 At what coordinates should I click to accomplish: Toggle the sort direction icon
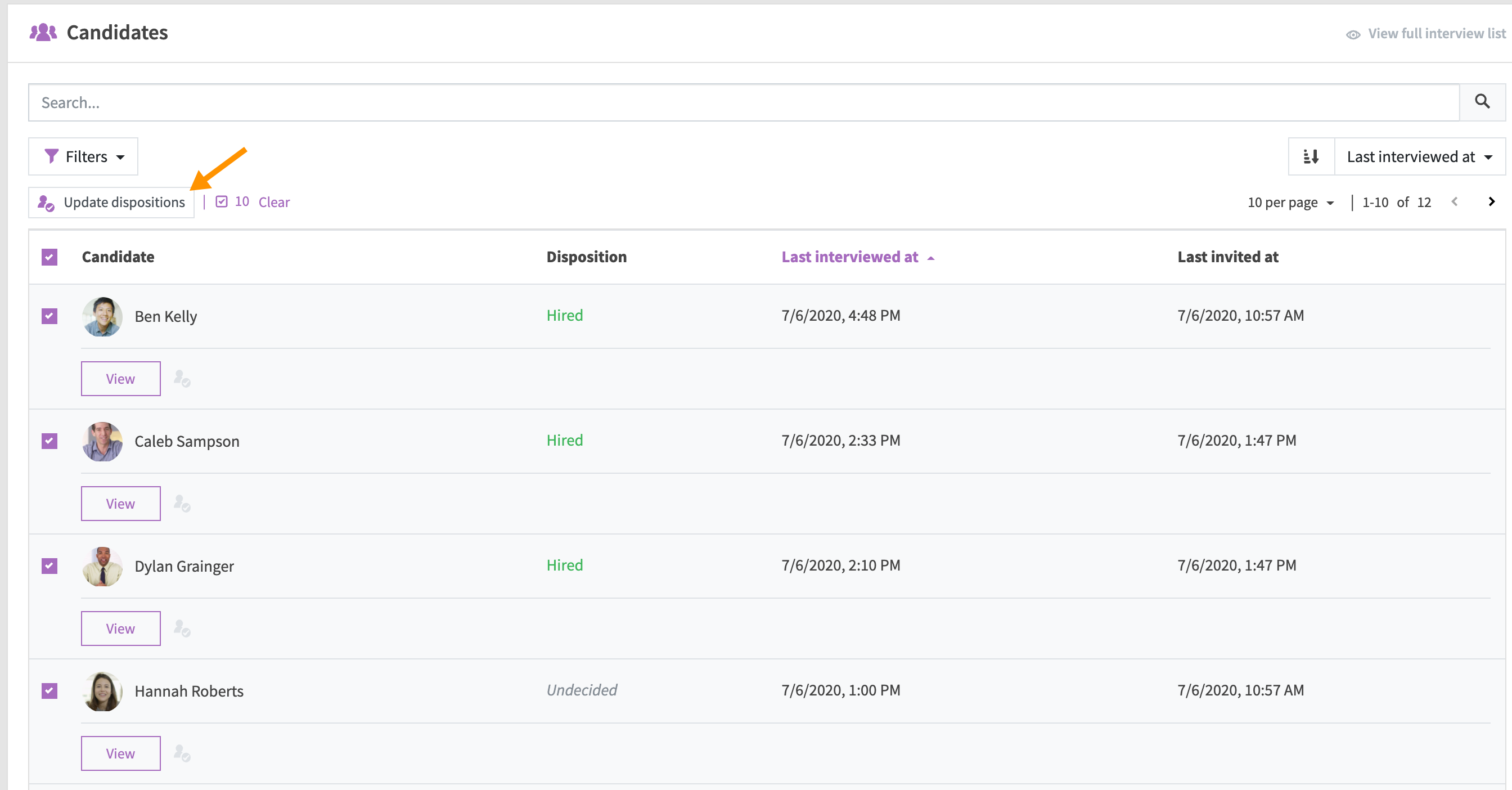point(1311,156)
